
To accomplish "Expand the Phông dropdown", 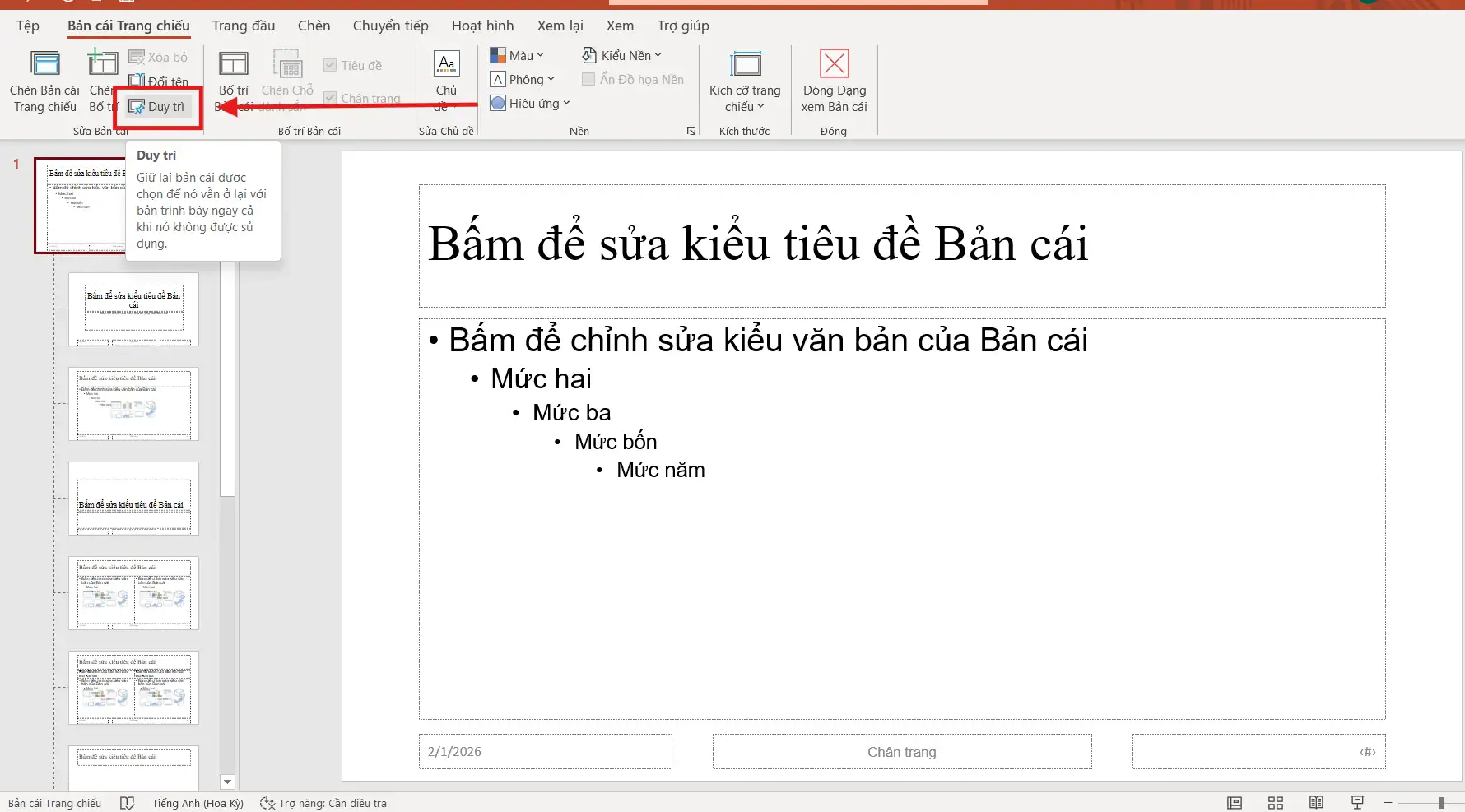I will [x=523, y=79].
